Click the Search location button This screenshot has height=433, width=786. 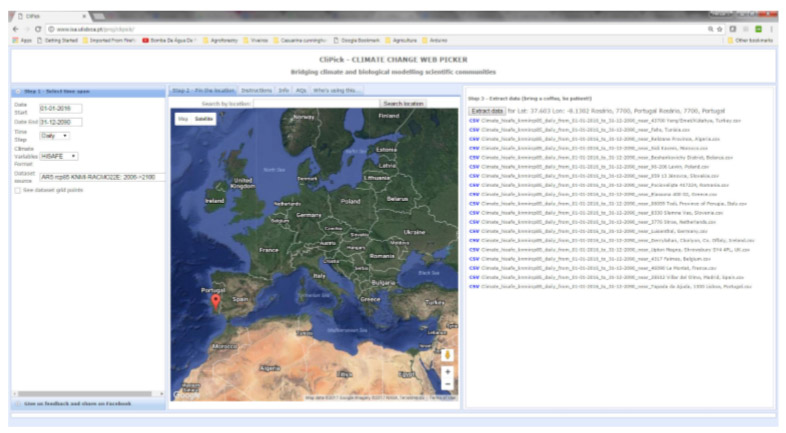pyautogui.click(x=403, y=103)
